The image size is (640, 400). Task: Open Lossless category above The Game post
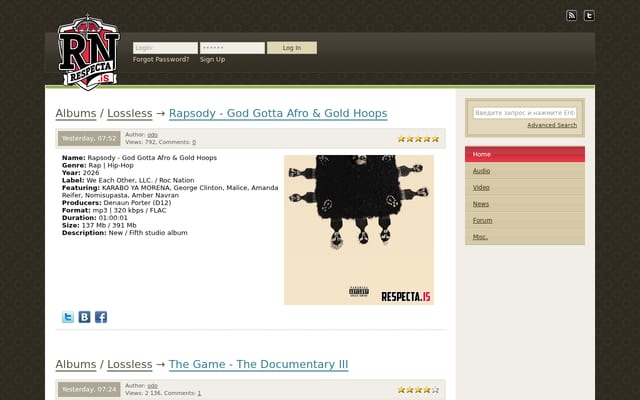[x=130, y=364]
